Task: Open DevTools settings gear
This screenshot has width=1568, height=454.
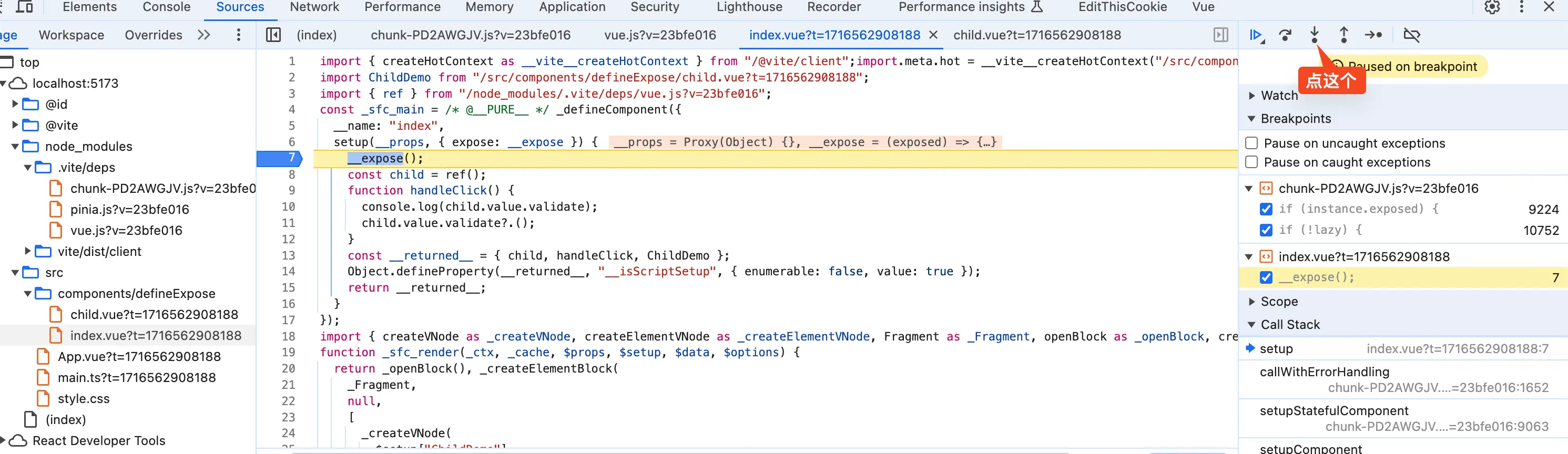Action: click(1492, 7)
